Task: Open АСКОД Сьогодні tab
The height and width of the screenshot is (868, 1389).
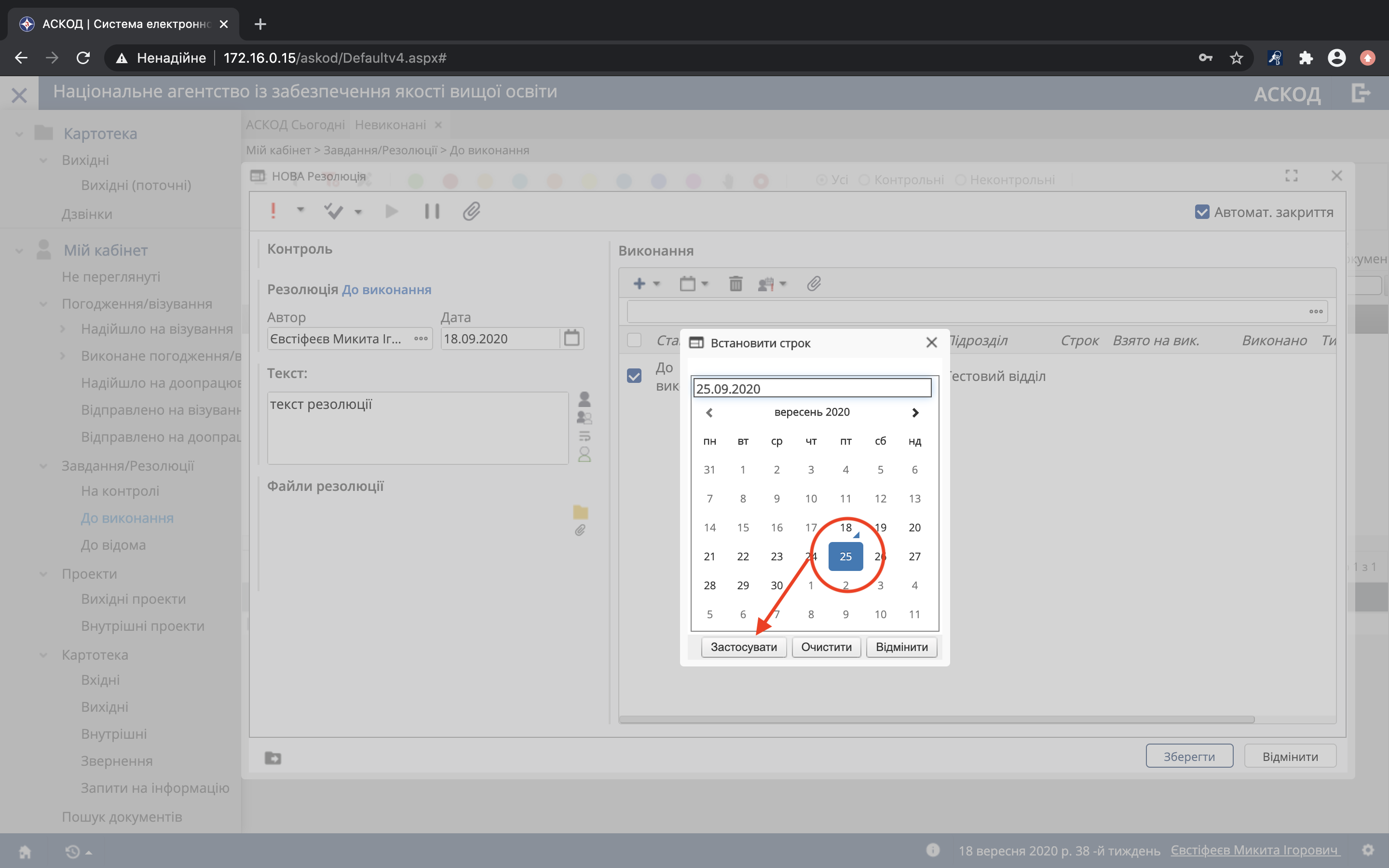Action: tap(295, 124)
